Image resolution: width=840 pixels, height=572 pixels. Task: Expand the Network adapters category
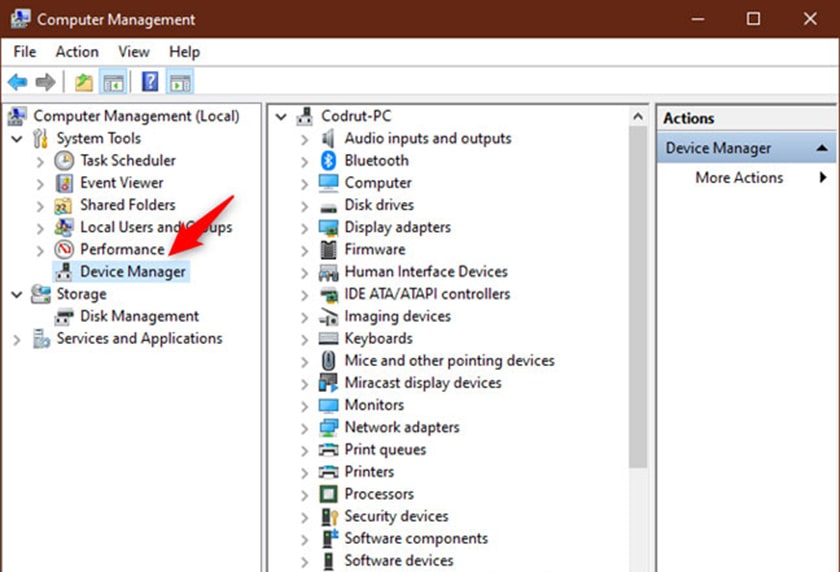point(304,428)
